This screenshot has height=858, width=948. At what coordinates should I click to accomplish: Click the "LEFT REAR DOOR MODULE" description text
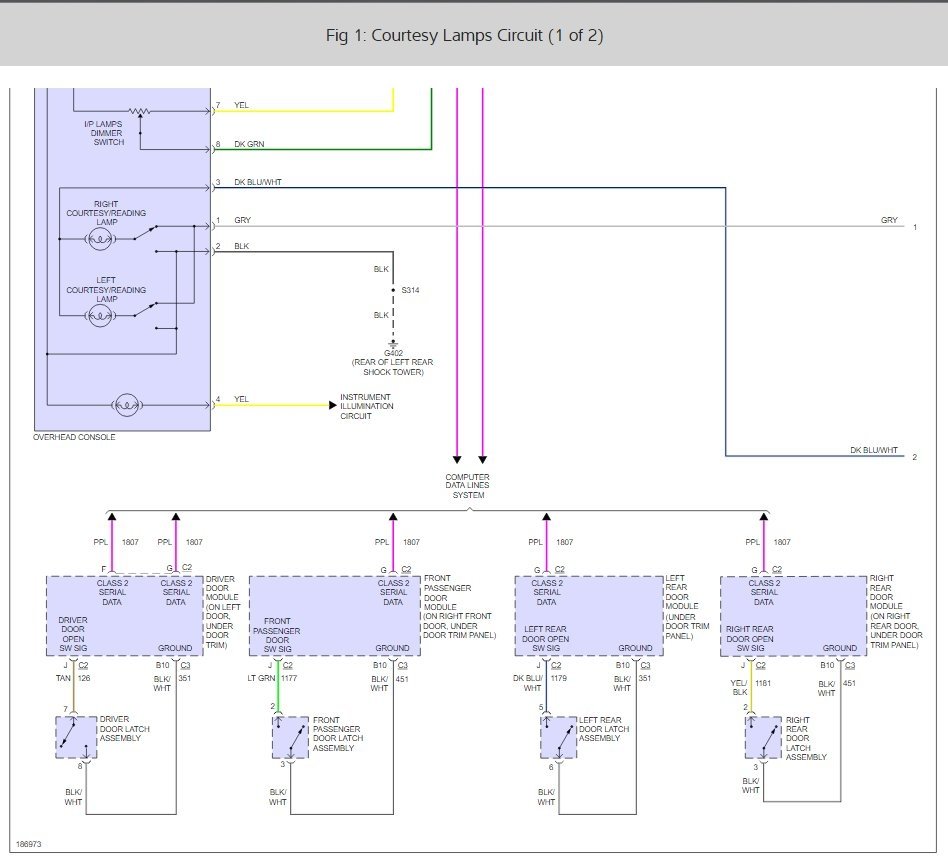click(687, 607)
